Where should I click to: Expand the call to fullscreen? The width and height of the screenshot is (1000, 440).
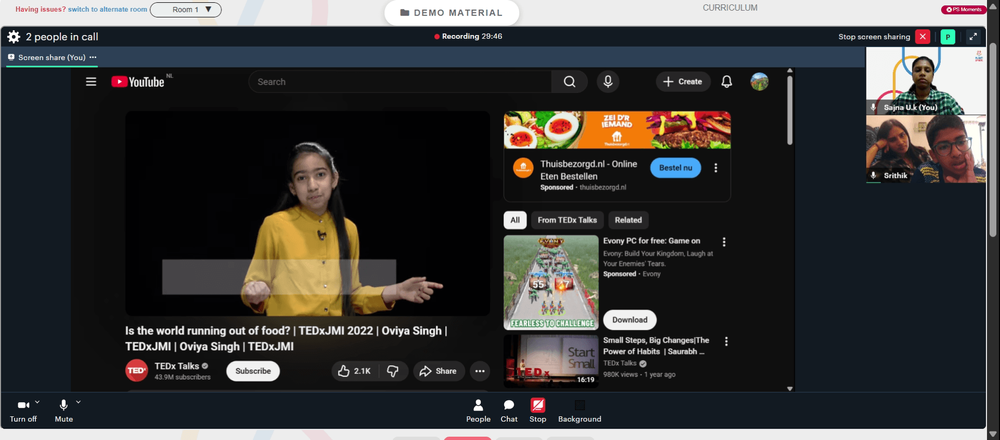coord(973,37)
